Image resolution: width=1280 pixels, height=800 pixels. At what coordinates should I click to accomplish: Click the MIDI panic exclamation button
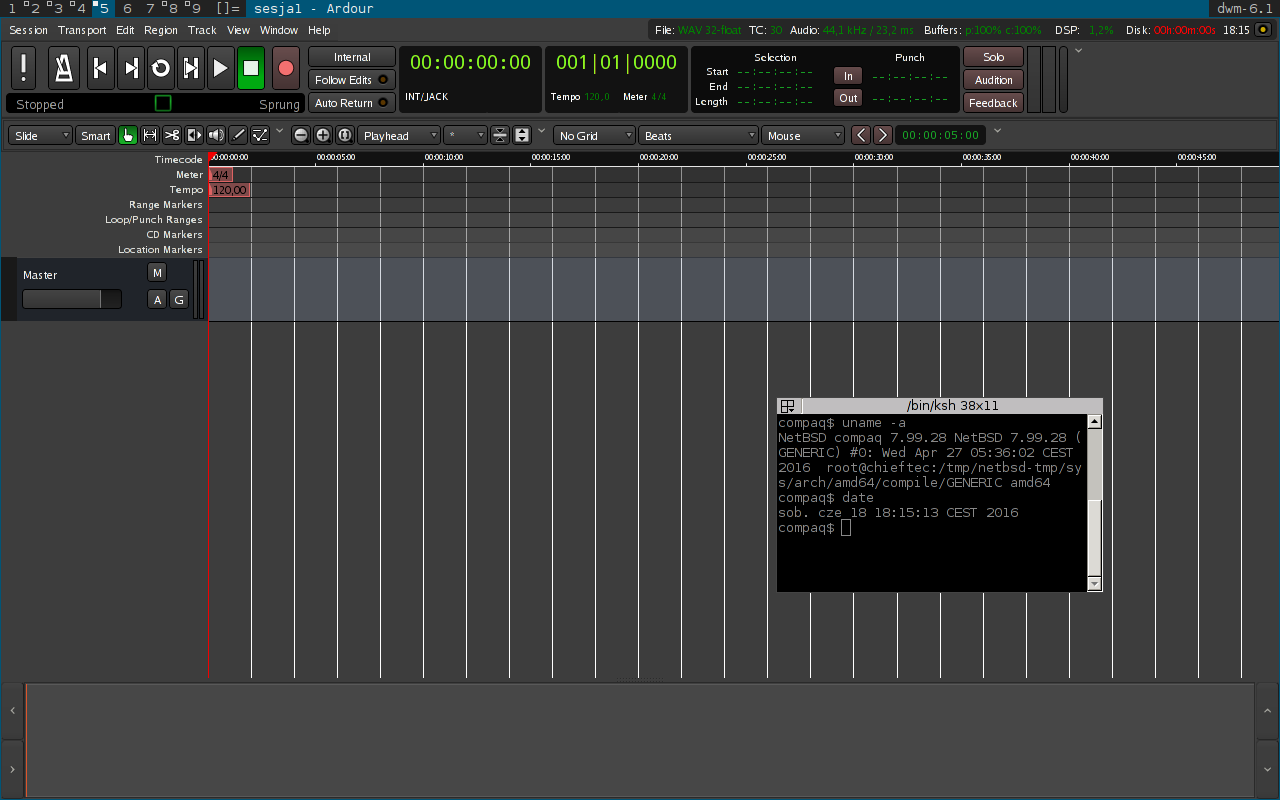coord(25,68)
